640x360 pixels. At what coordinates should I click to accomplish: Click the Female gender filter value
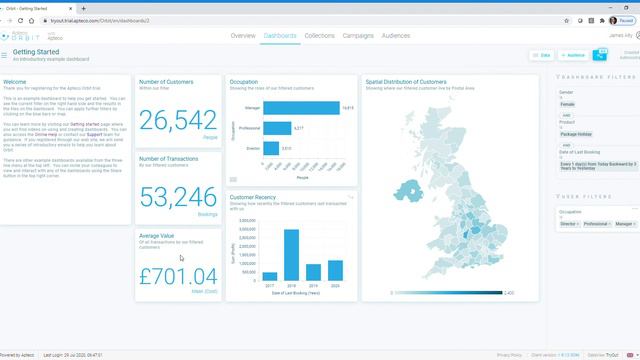567,104
